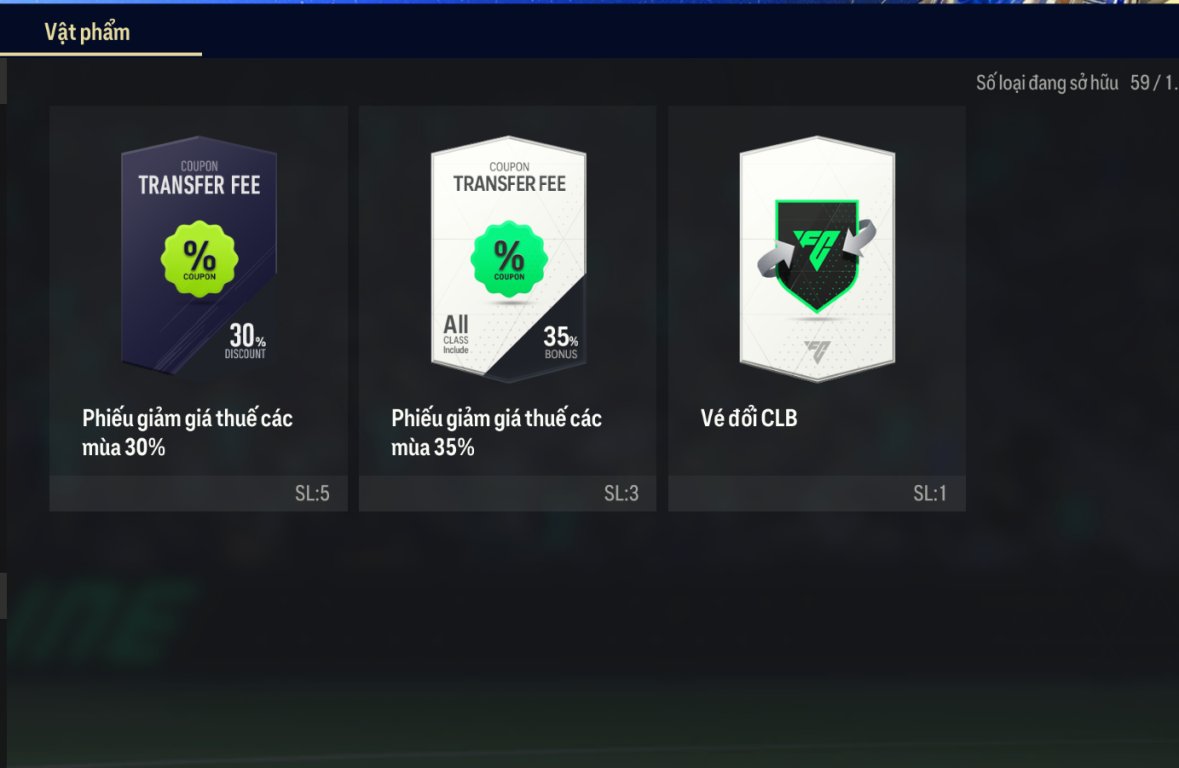The image size is (1179, 768).
Task: Click the yellow-green % coupon badge on purple card
Action: pos(199,258)
